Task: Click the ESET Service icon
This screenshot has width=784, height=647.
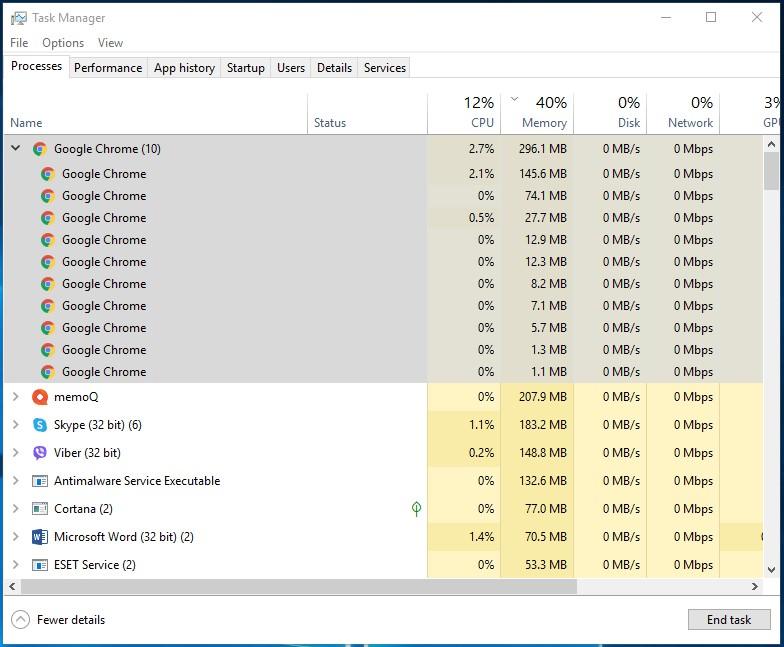Action: 40,565
